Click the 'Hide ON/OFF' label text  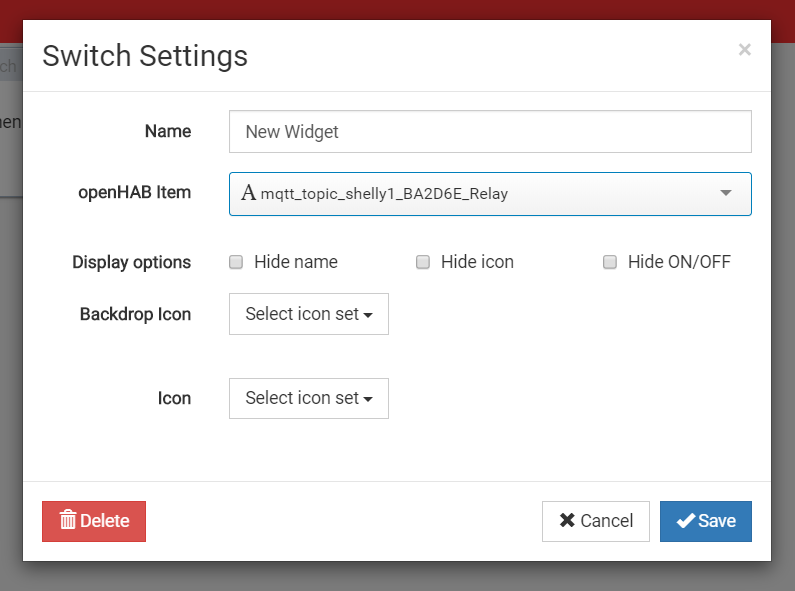679,262
